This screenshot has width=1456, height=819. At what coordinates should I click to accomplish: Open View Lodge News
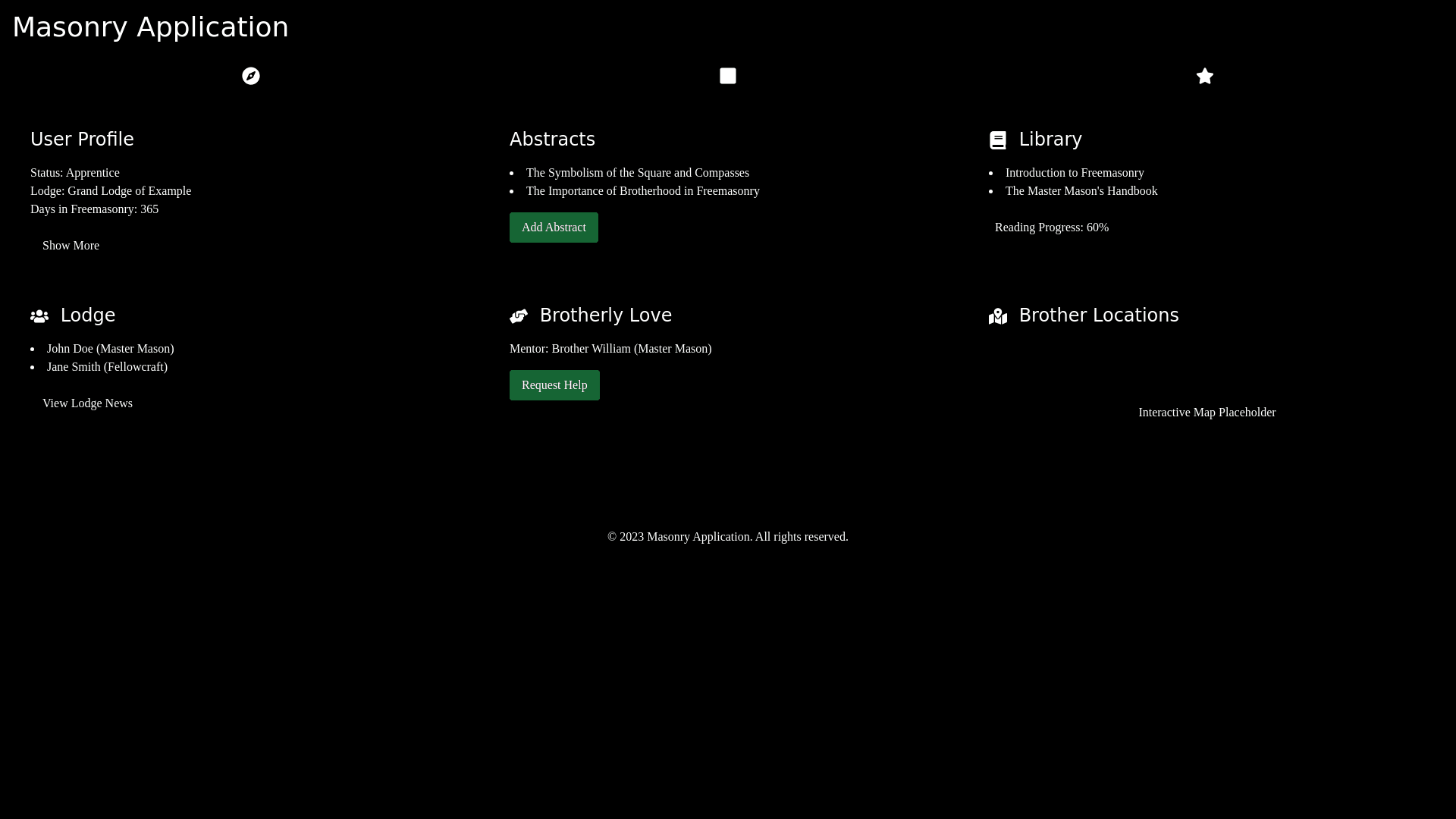87,403
